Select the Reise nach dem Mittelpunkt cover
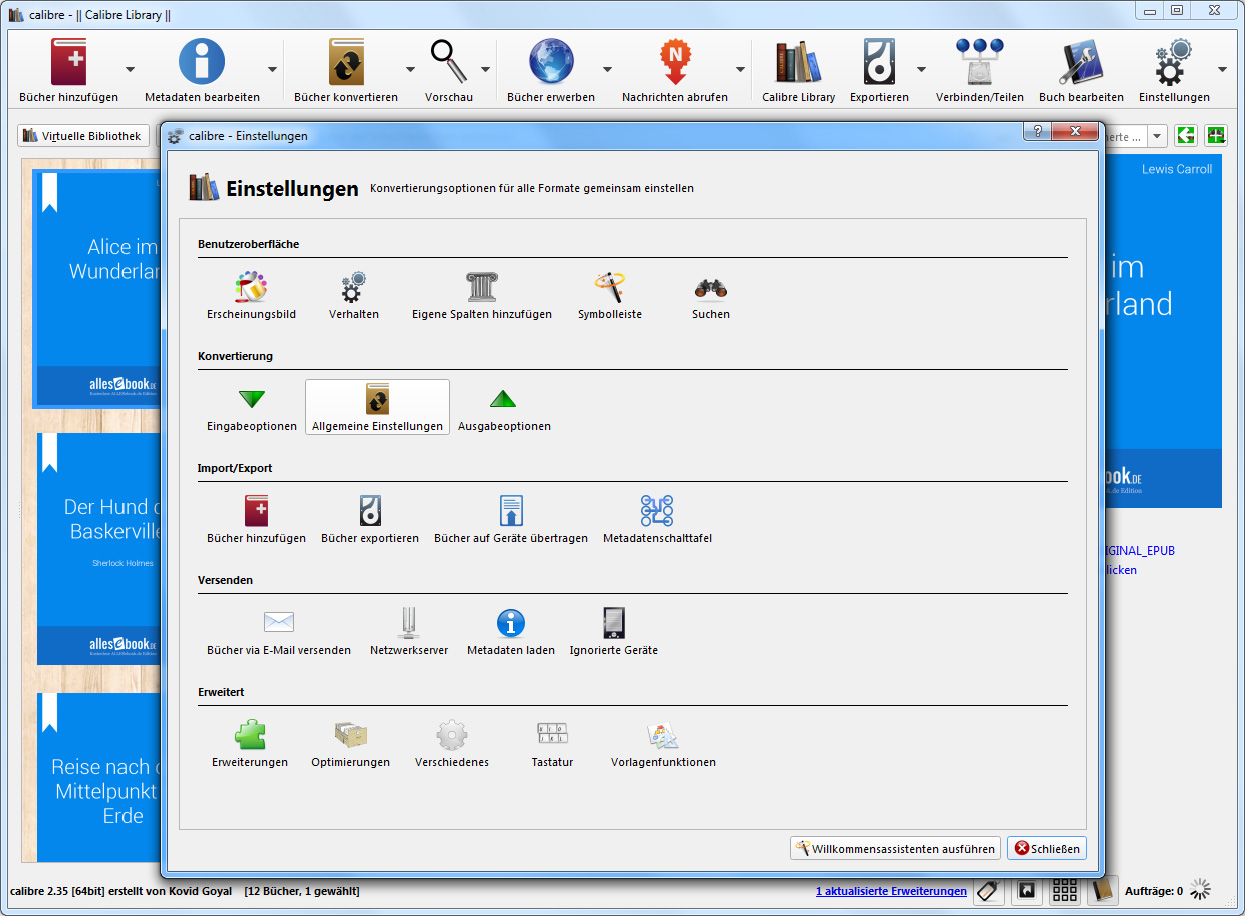The height and width of the screenshot is (916, 1245). [x=99, y=777]
